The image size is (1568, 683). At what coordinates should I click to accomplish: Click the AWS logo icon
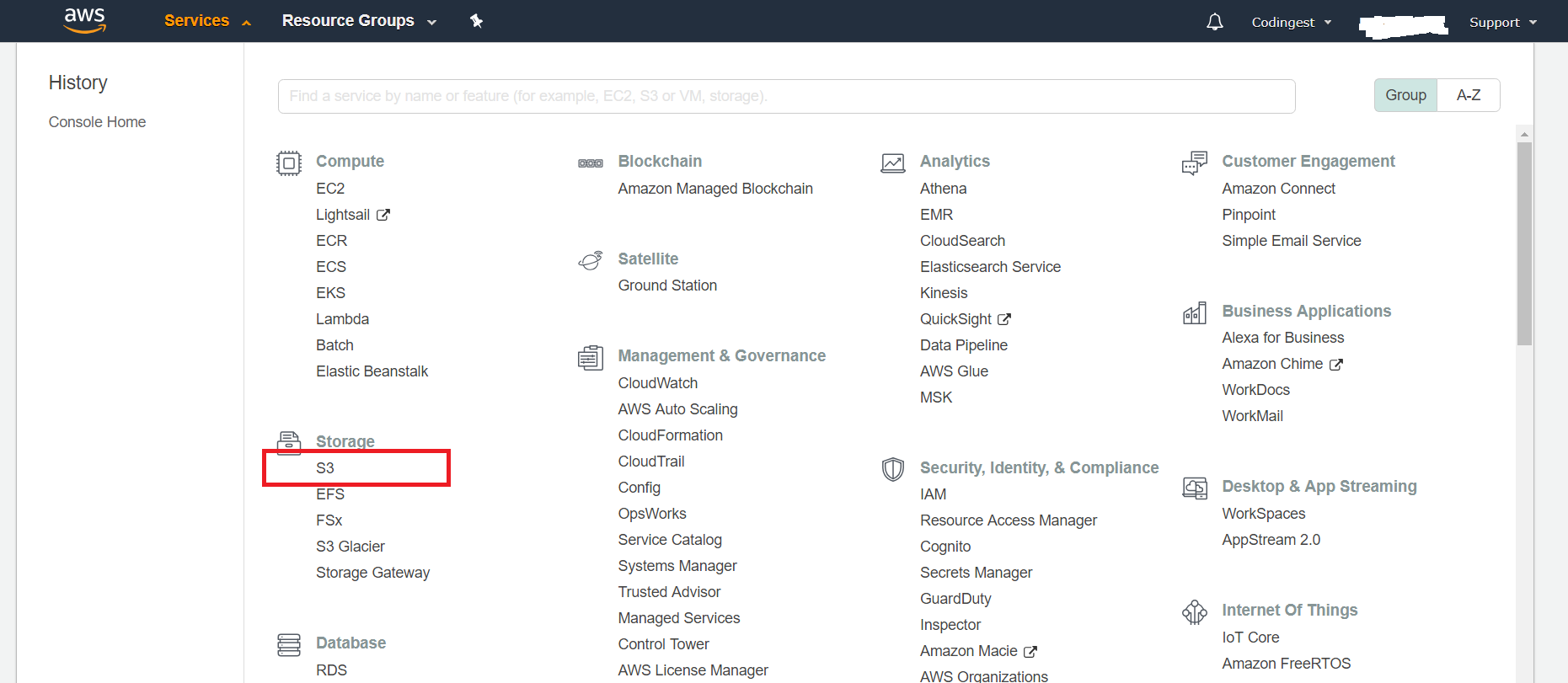[85, 20]
